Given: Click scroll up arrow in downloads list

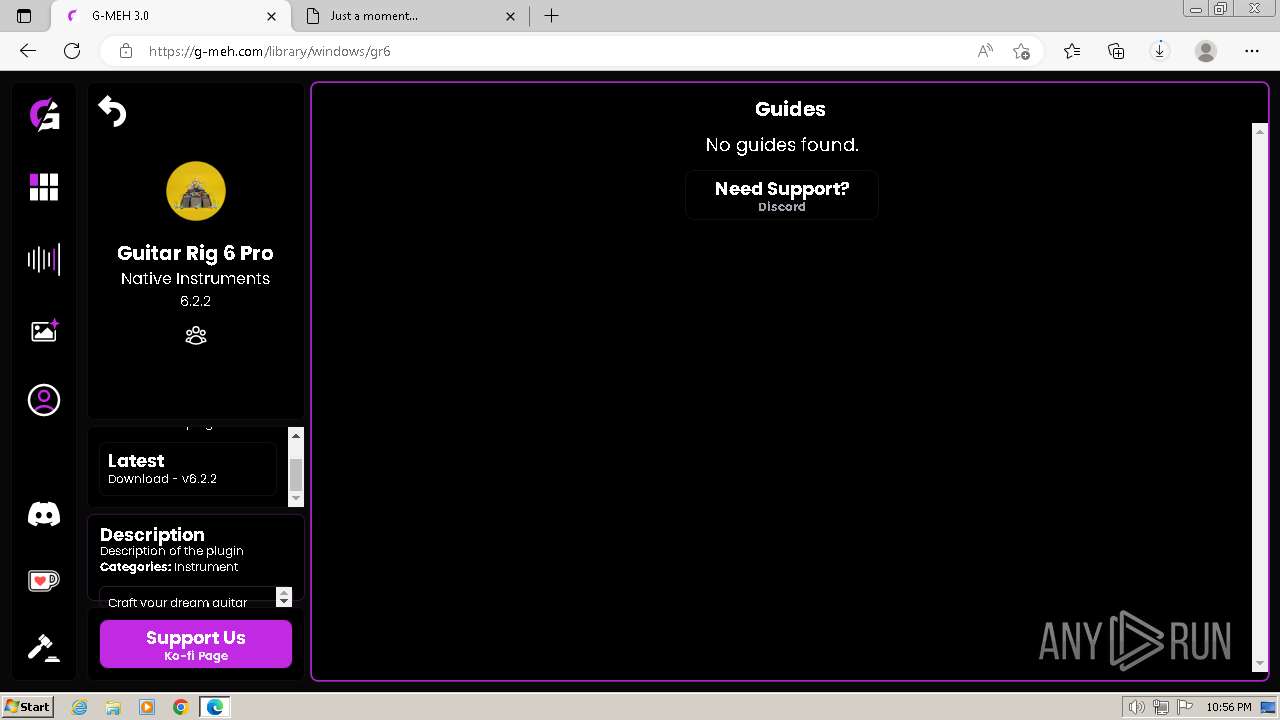Looking at the screenshot, I should pyautogui.click(x=296, y=436).
